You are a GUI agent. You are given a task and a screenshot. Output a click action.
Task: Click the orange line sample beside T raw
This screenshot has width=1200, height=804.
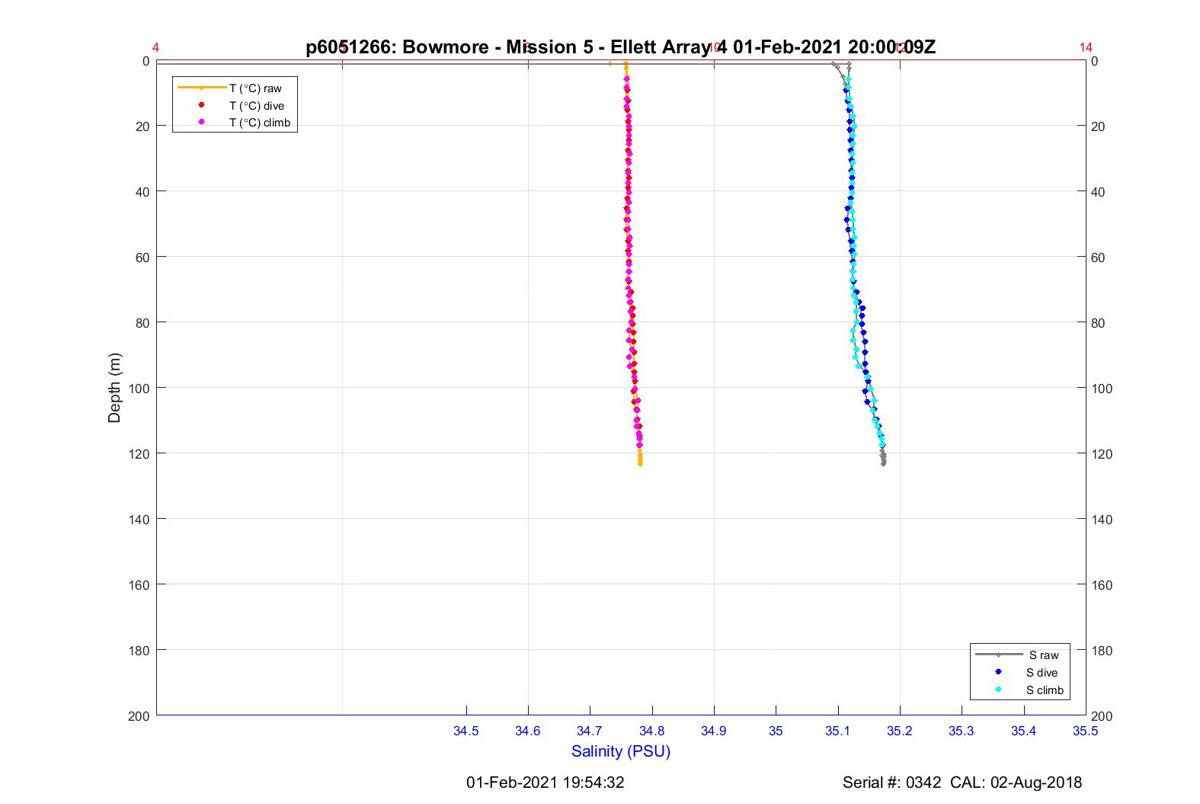tap(201, 88)
